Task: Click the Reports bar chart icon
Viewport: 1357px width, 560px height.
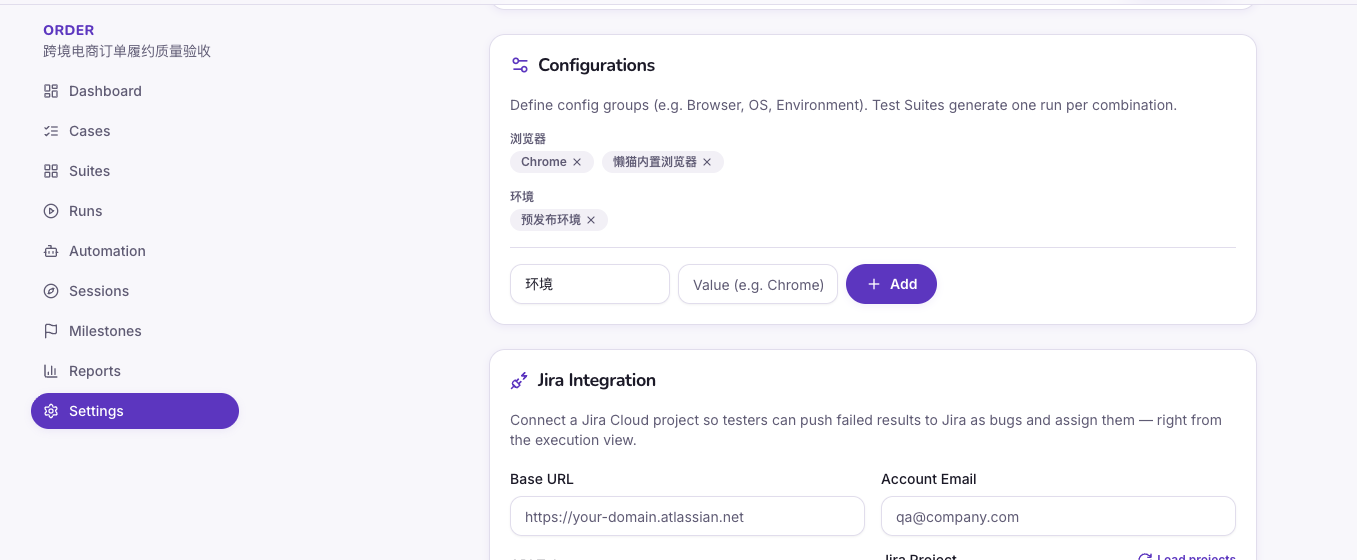Action: [x=51, y=371]
